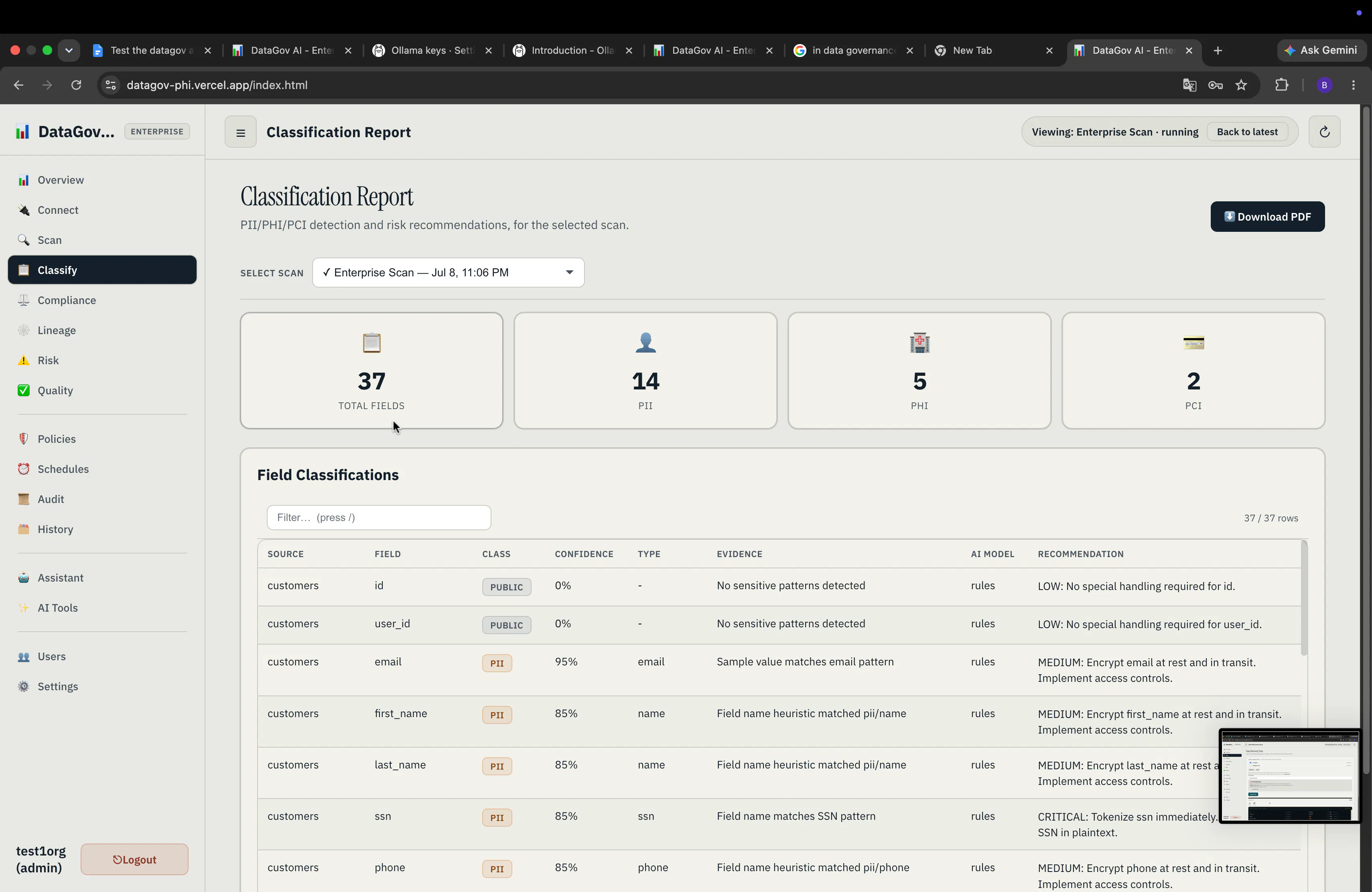Bookmark this page with the star icon
Viewport: 1372px width, 892px height.
click(1241, 85)
